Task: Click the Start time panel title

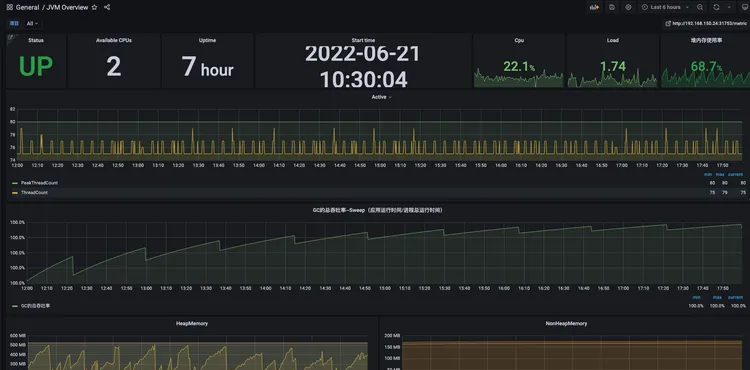Action: [x=363, y=41]
